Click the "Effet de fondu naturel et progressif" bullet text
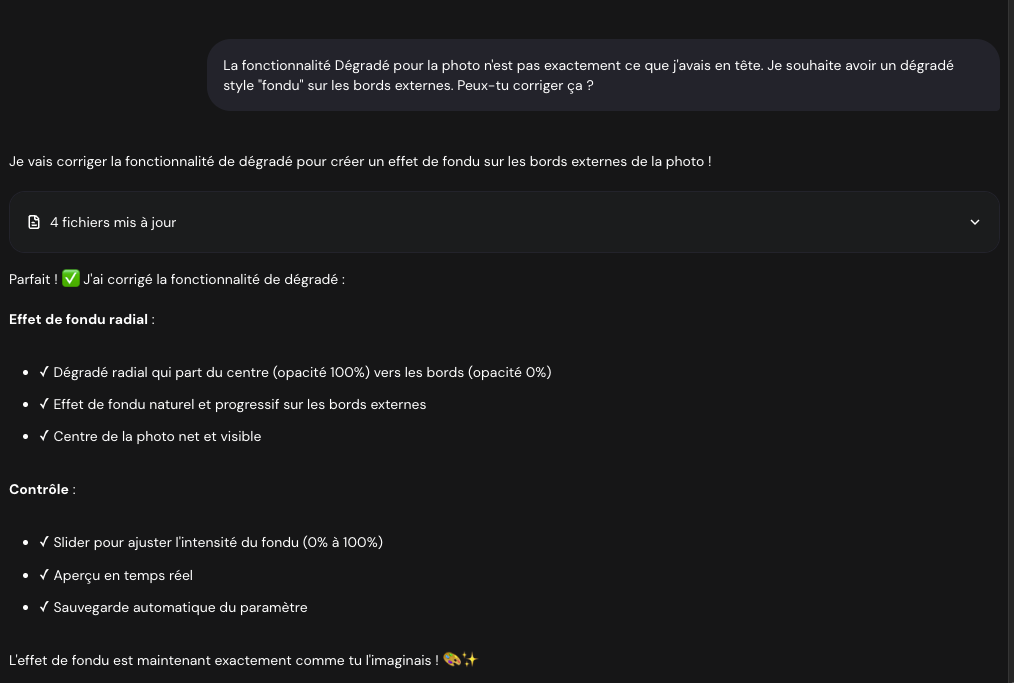This screenshot has width=1014, height=683. click(240, 404)
